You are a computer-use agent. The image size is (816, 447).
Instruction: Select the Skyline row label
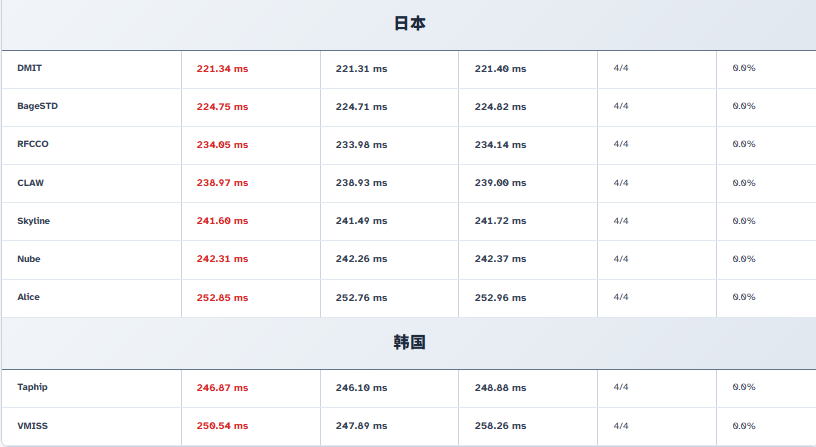coord(34,221)
